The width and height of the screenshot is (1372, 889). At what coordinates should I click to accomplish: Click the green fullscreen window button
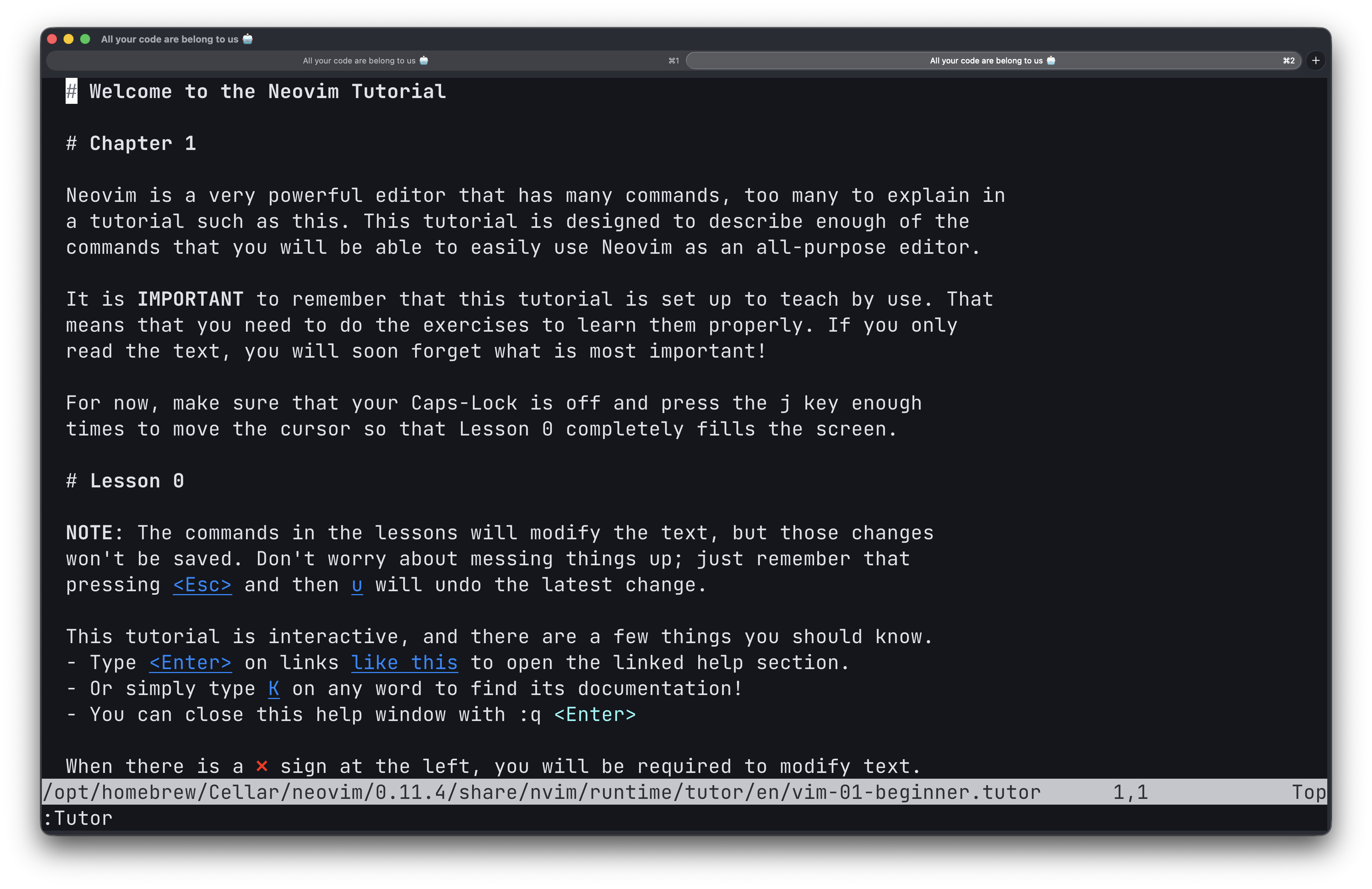[85, 39]
